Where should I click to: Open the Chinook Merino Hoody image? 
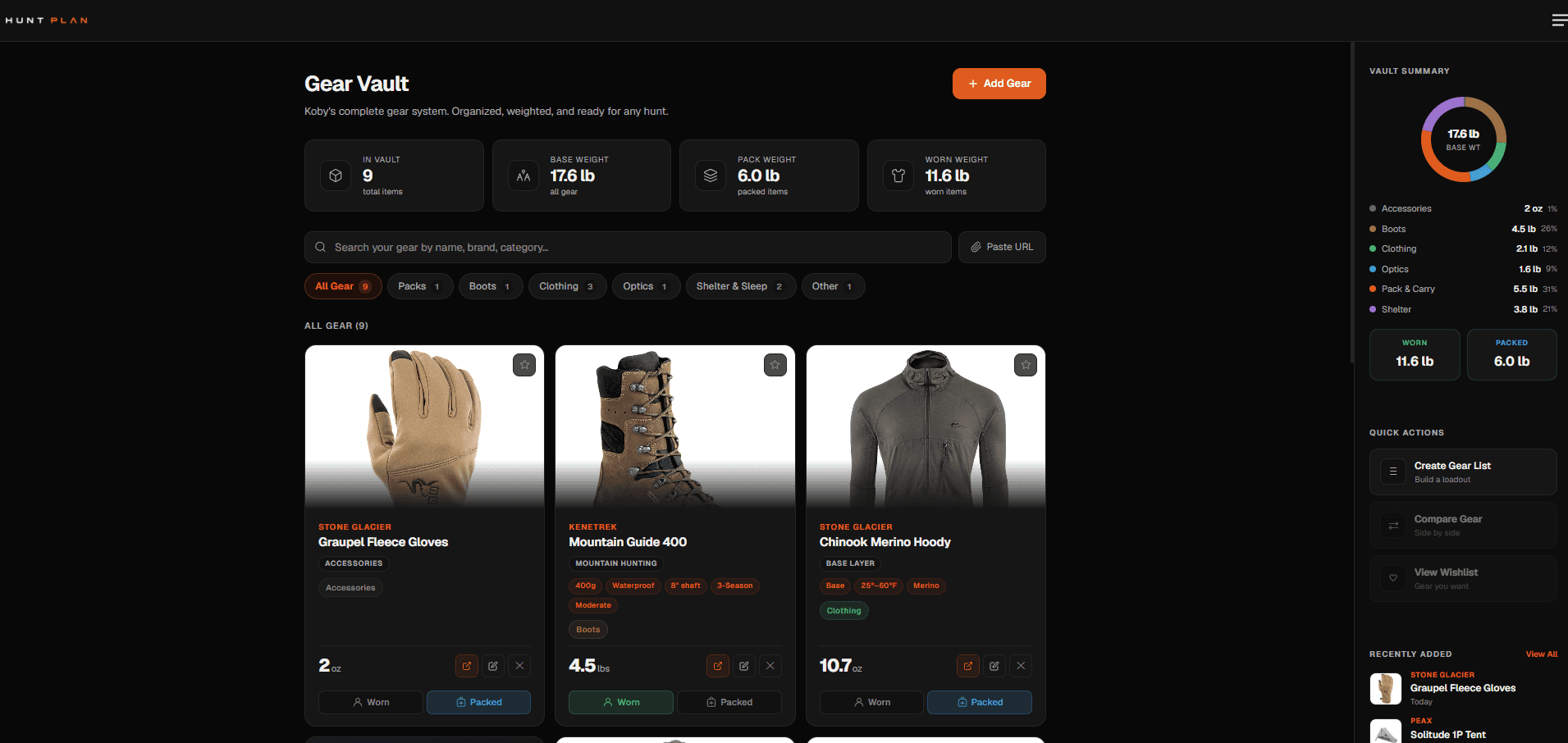point(926,427)
